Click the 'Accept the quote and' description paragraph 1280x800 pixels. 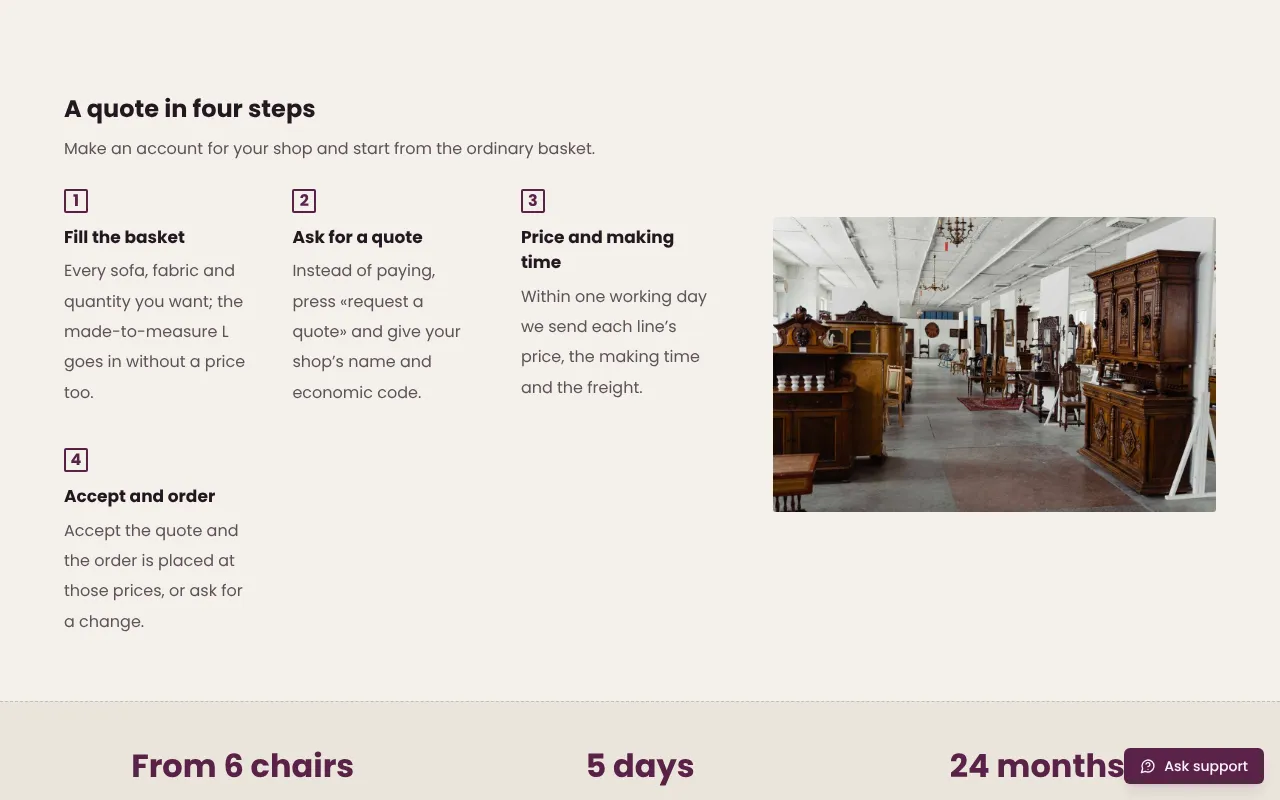point(154,575)
